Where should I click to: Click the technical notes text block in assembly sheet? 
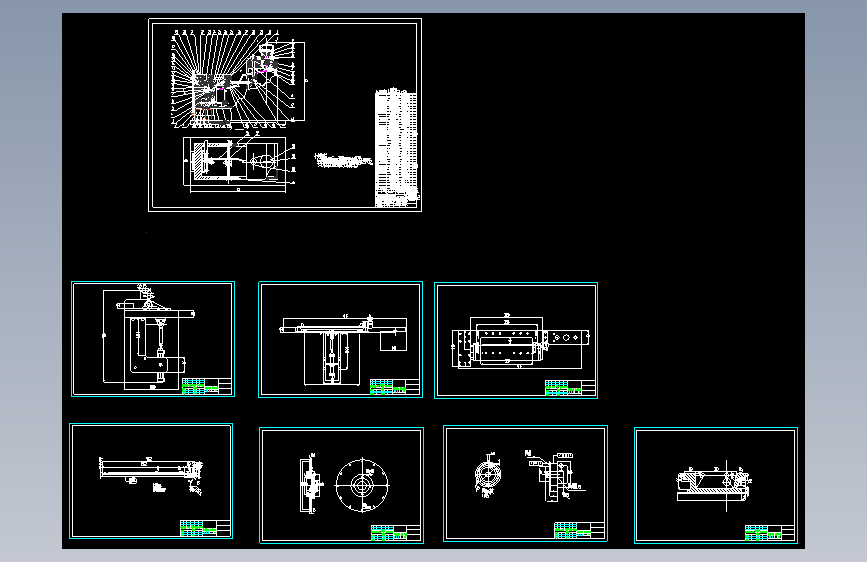[343, 160]
